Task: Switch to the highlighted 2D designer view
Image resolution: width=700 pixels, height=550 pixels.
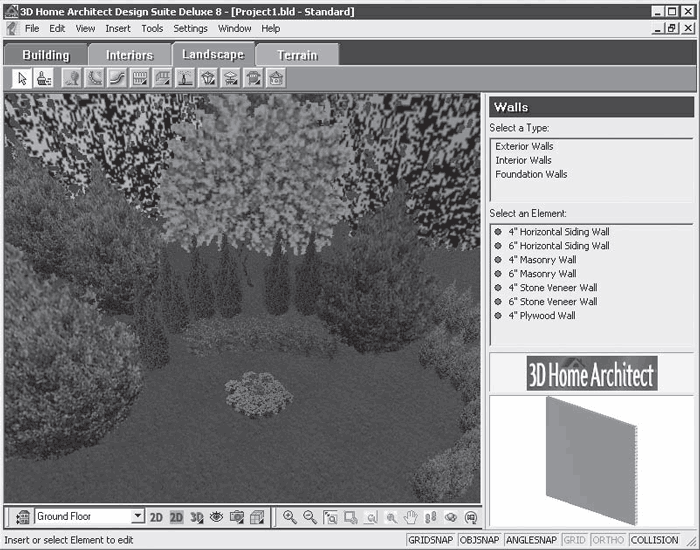Action: click(176, 517)
